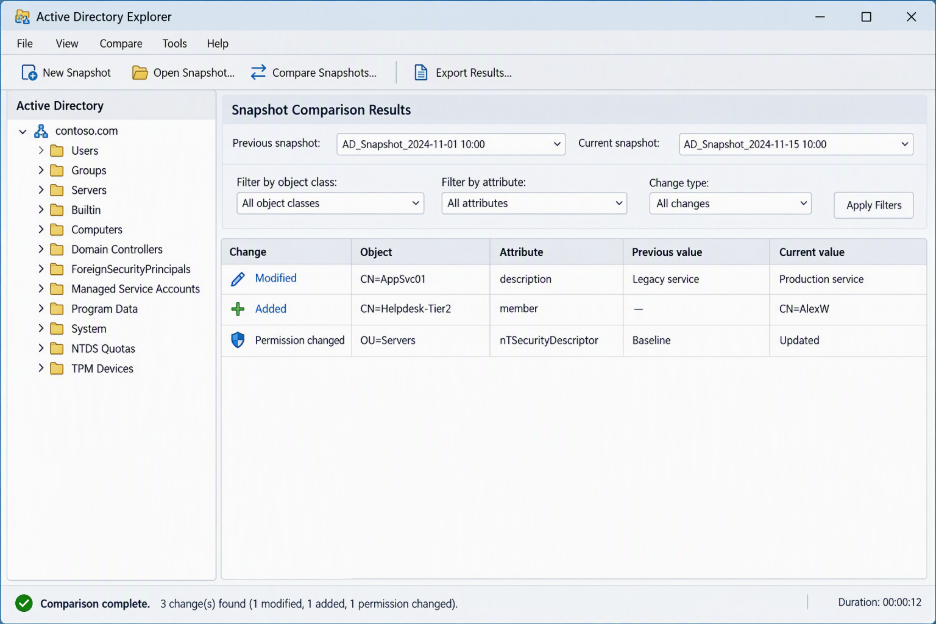Screen dimensions: 936x624
Task: Click the Production service value cell
Action: point(848,279)
